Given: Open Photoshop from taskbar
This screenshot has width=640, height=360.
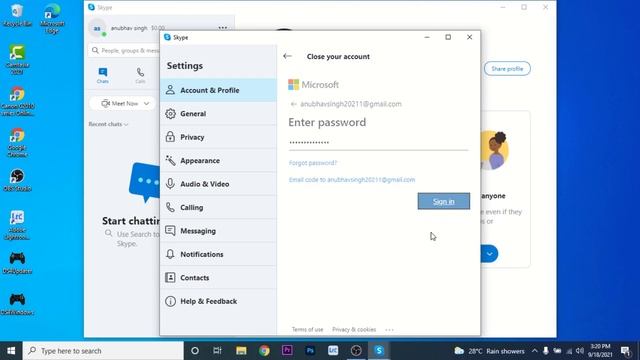Looking at the screenshot, I should point(310,351).
